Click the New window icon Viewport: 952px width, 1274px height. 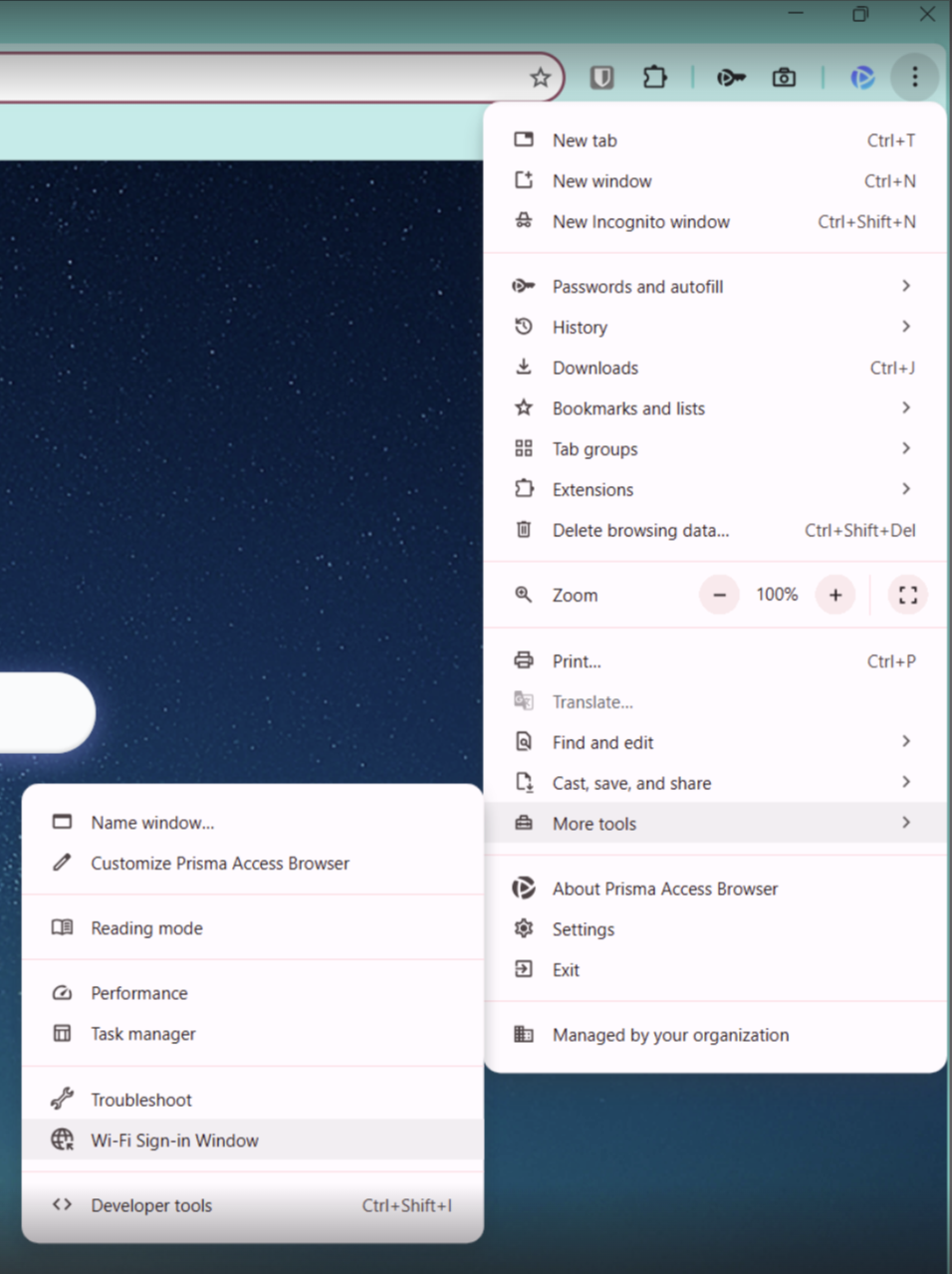coord(524,180)
